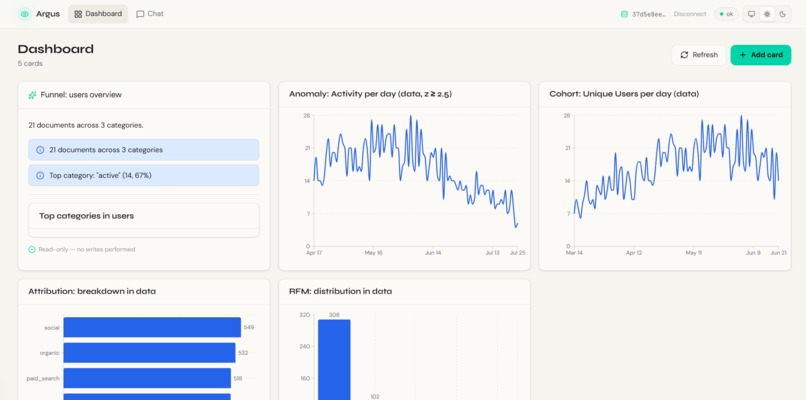Click the Dashboard page heading
This screenshot has height=400, width=806.
(x=56, y=49)
